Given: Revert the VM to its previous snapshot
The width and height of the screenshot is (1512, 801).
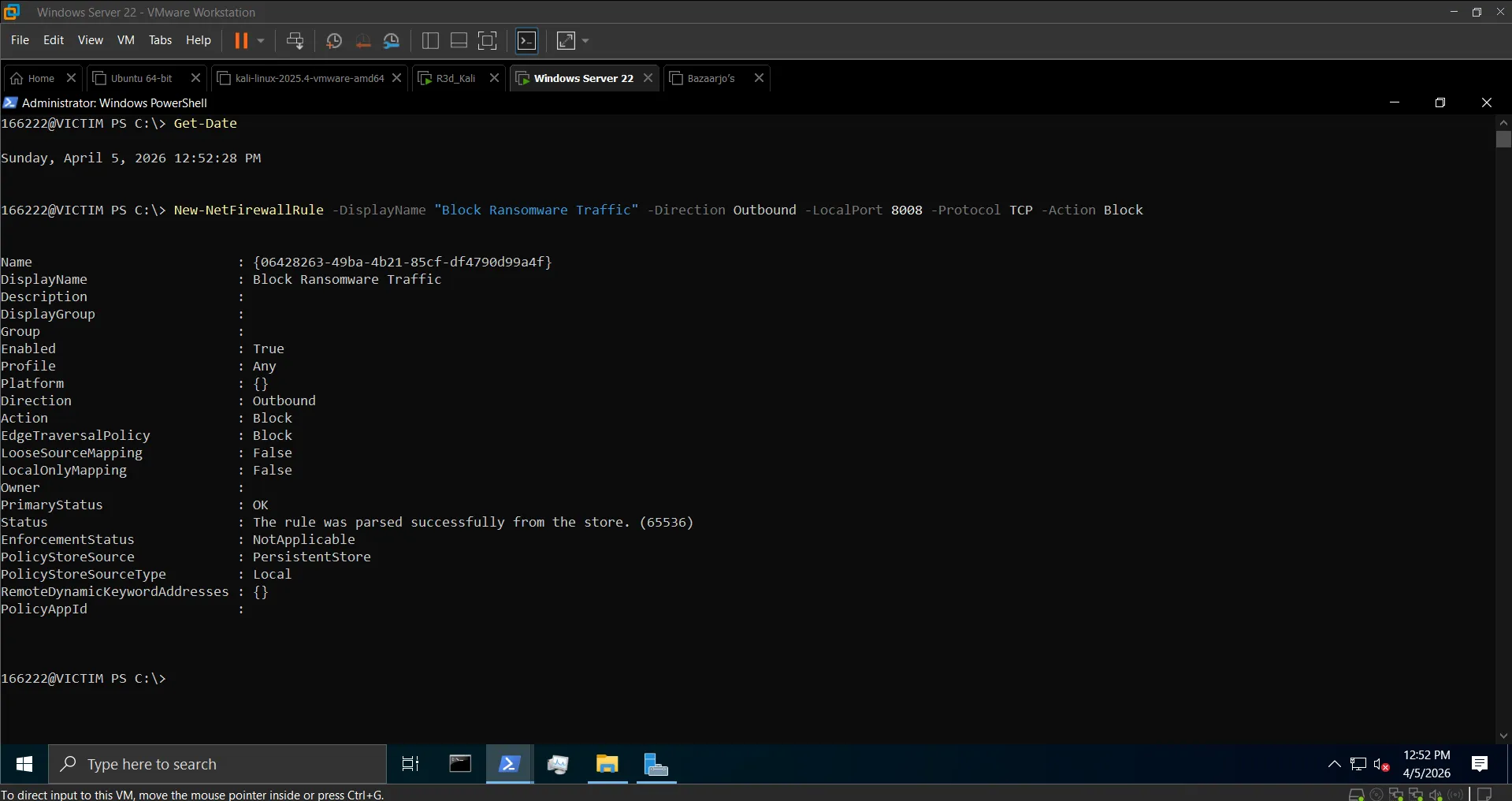Looking at the screenshot, I should pos(363,41).
